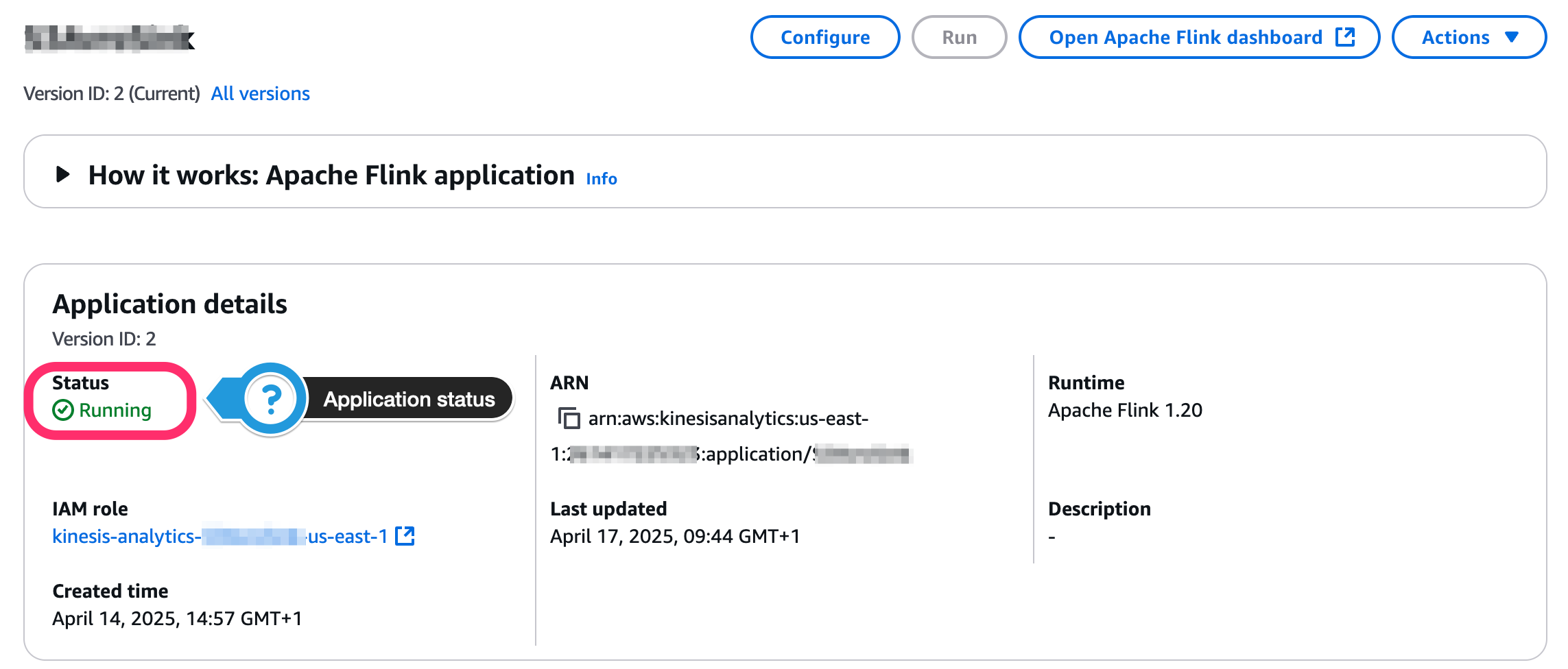
Task: Click the copy icon next to the ARN
Action: [569, 418]
